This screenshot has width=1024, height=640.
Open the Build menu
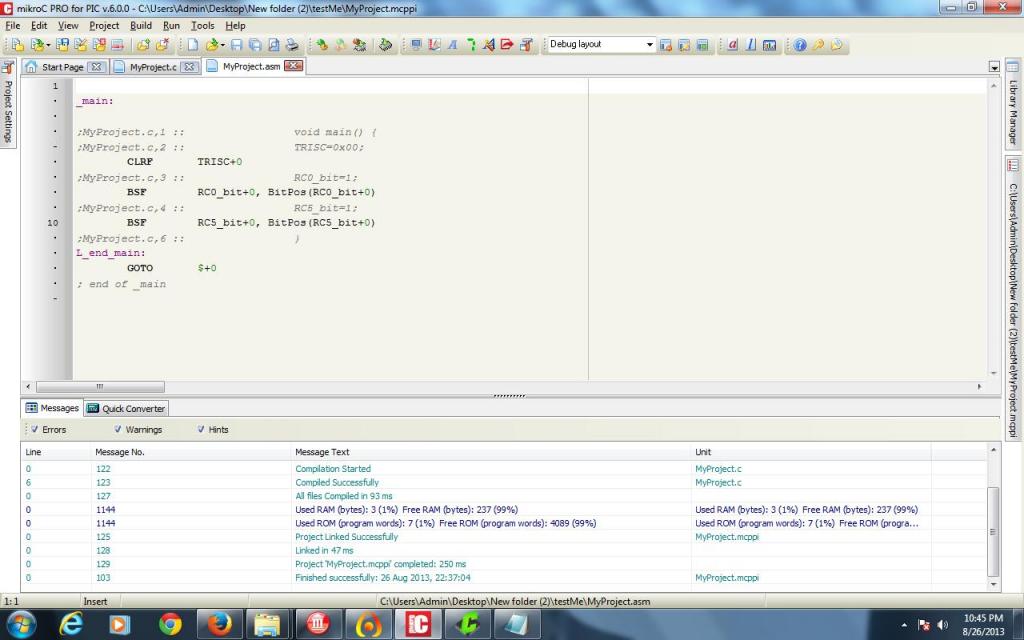click(x=141, y=25)
